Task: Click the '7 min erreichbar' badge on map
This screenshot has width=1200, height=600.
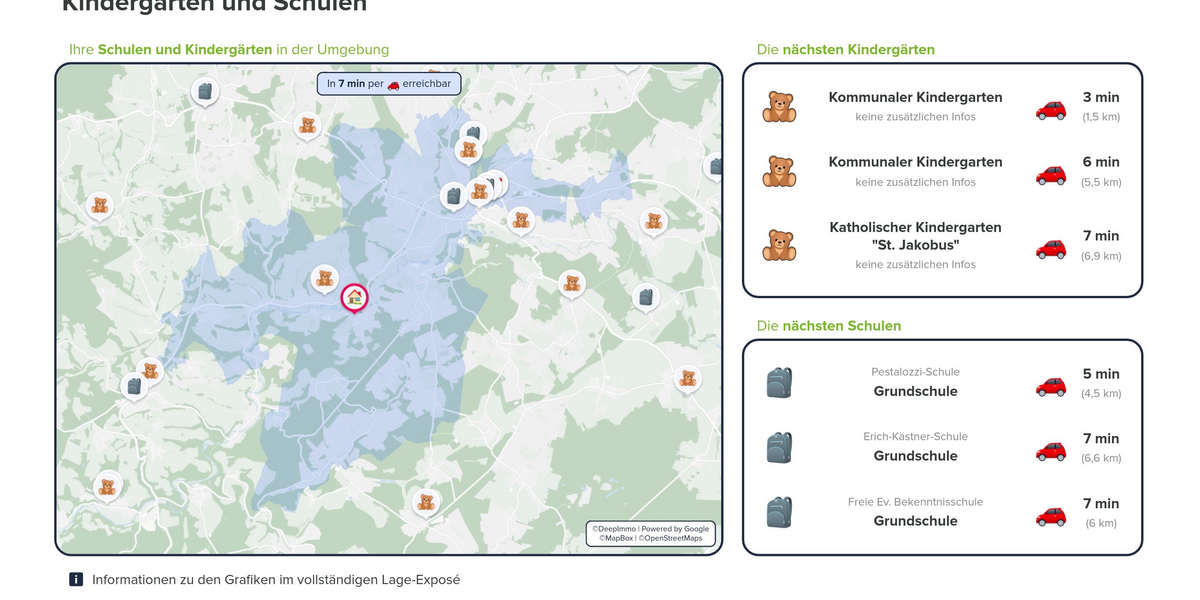Action: pyautogui.click(x=389, y=84)
